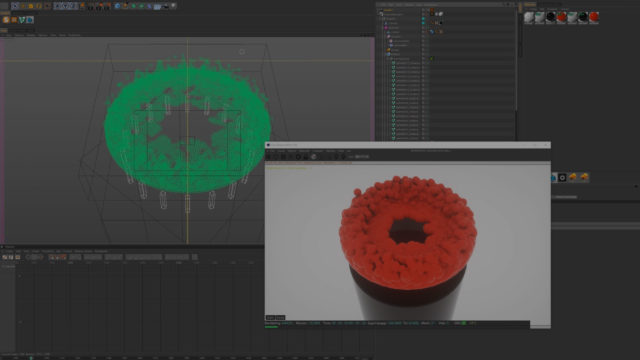Select the solid black material thumbnail
640x360 pixels.
coord(551,17)
